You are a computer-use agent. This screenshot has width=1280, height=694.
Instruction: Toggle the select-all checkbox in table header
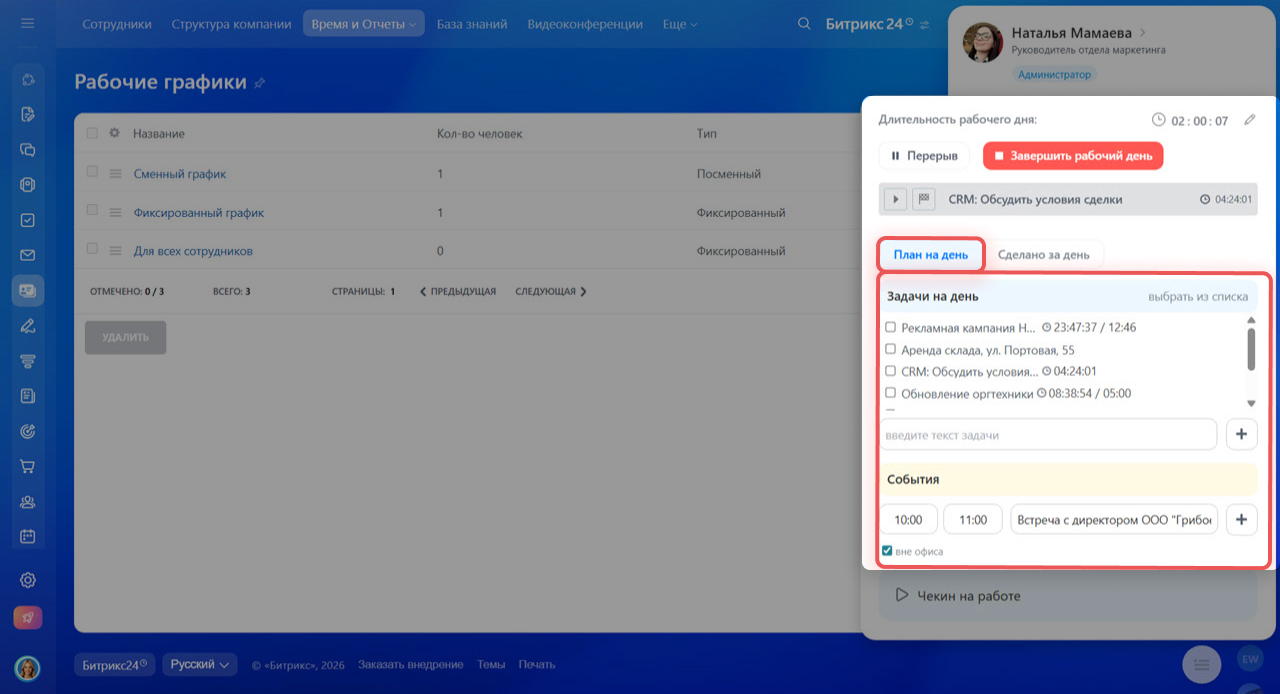point(92,133)
